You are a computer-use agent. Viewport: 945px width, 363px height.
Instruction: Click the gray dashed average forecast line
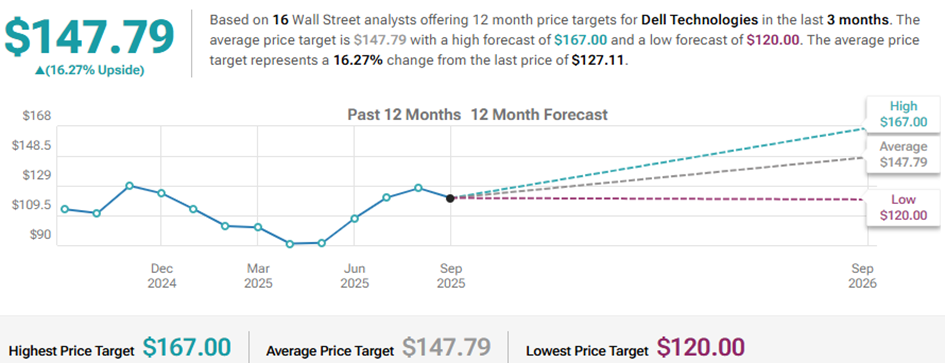click(x=657, y=177)
